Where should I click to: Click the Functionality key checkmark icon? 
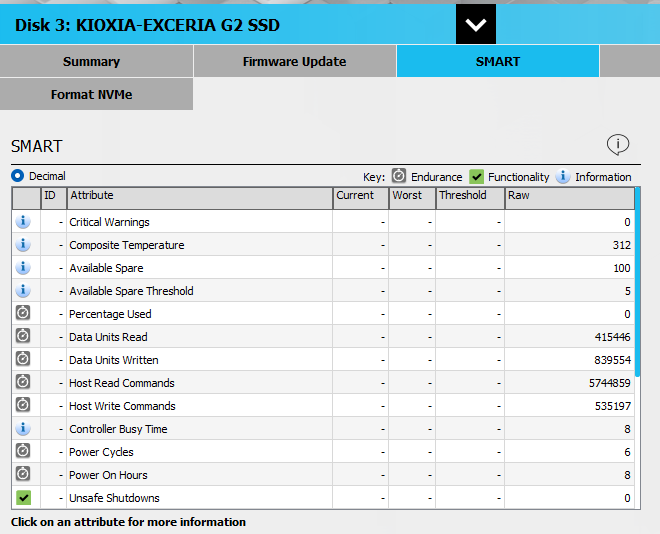click(476, 177)
